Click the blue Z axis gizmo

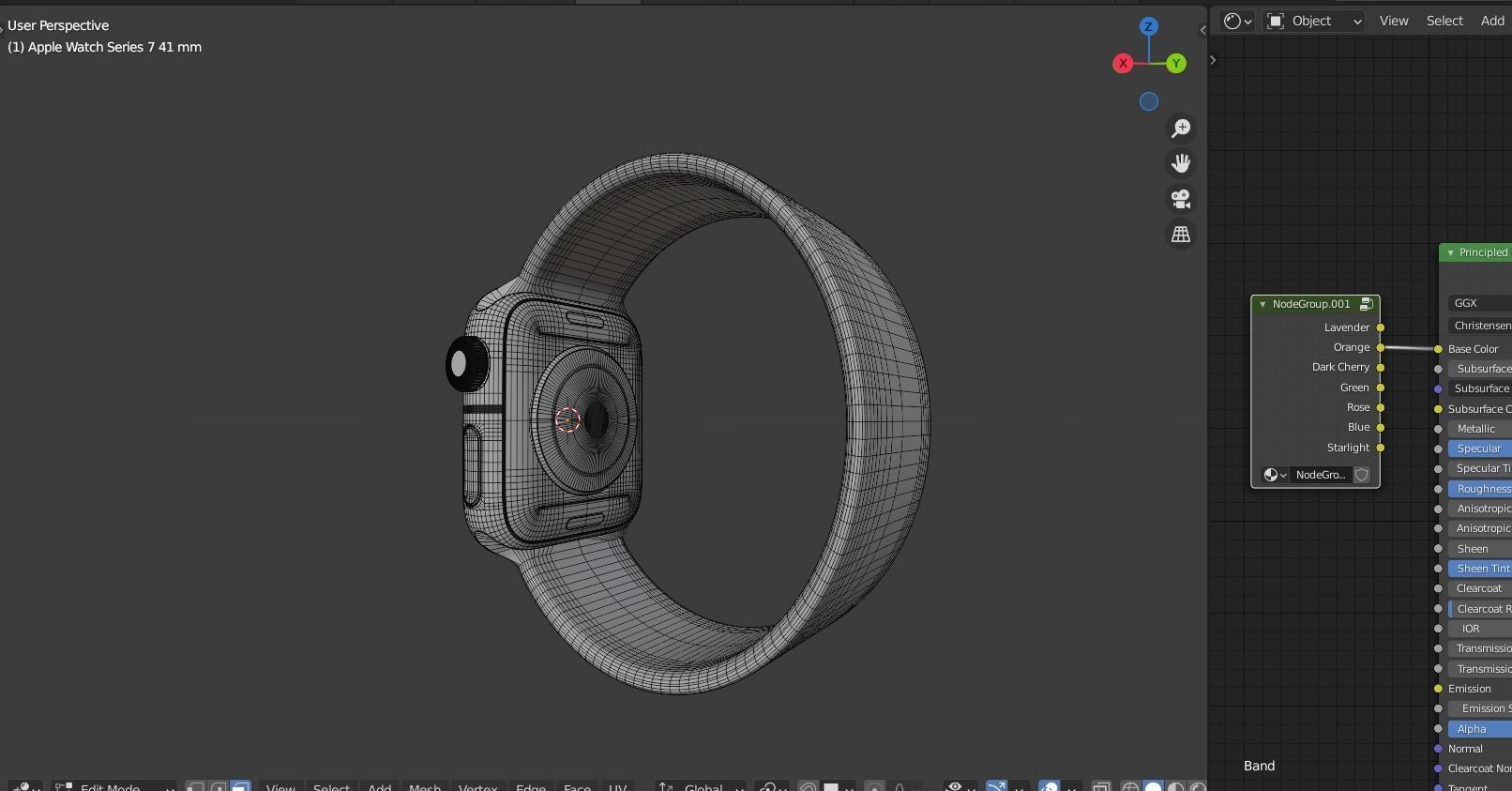click(x=1148, y=26)
